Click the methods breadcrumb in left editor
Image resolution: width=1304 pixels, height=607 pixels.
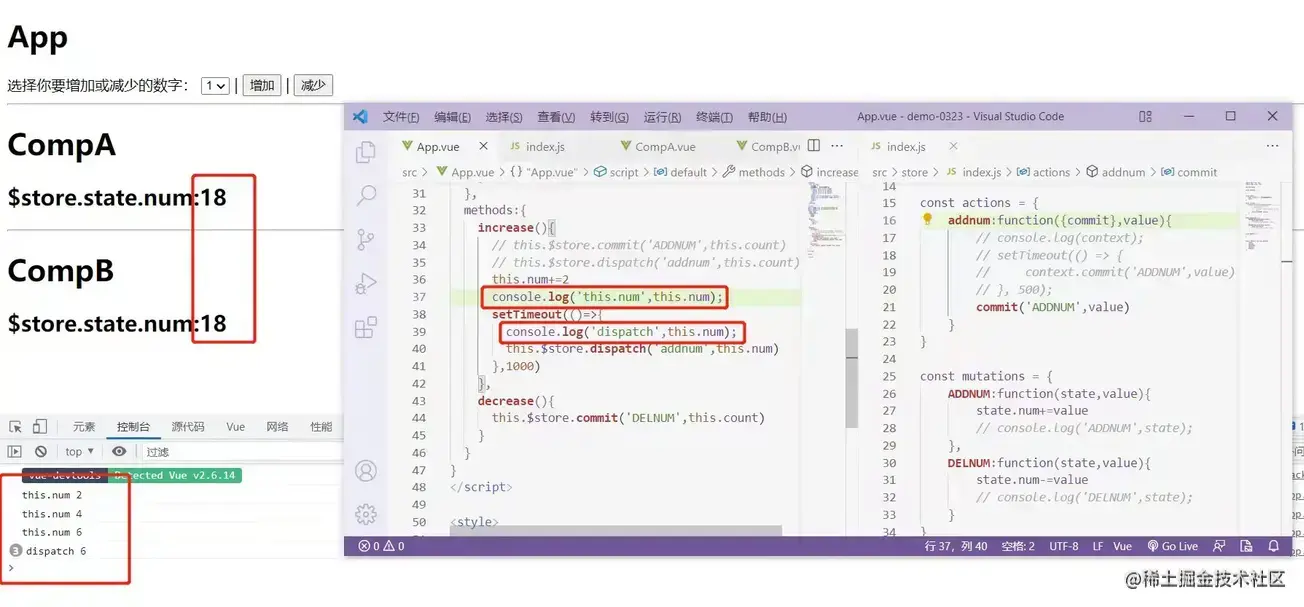click(x=753, y=172)
